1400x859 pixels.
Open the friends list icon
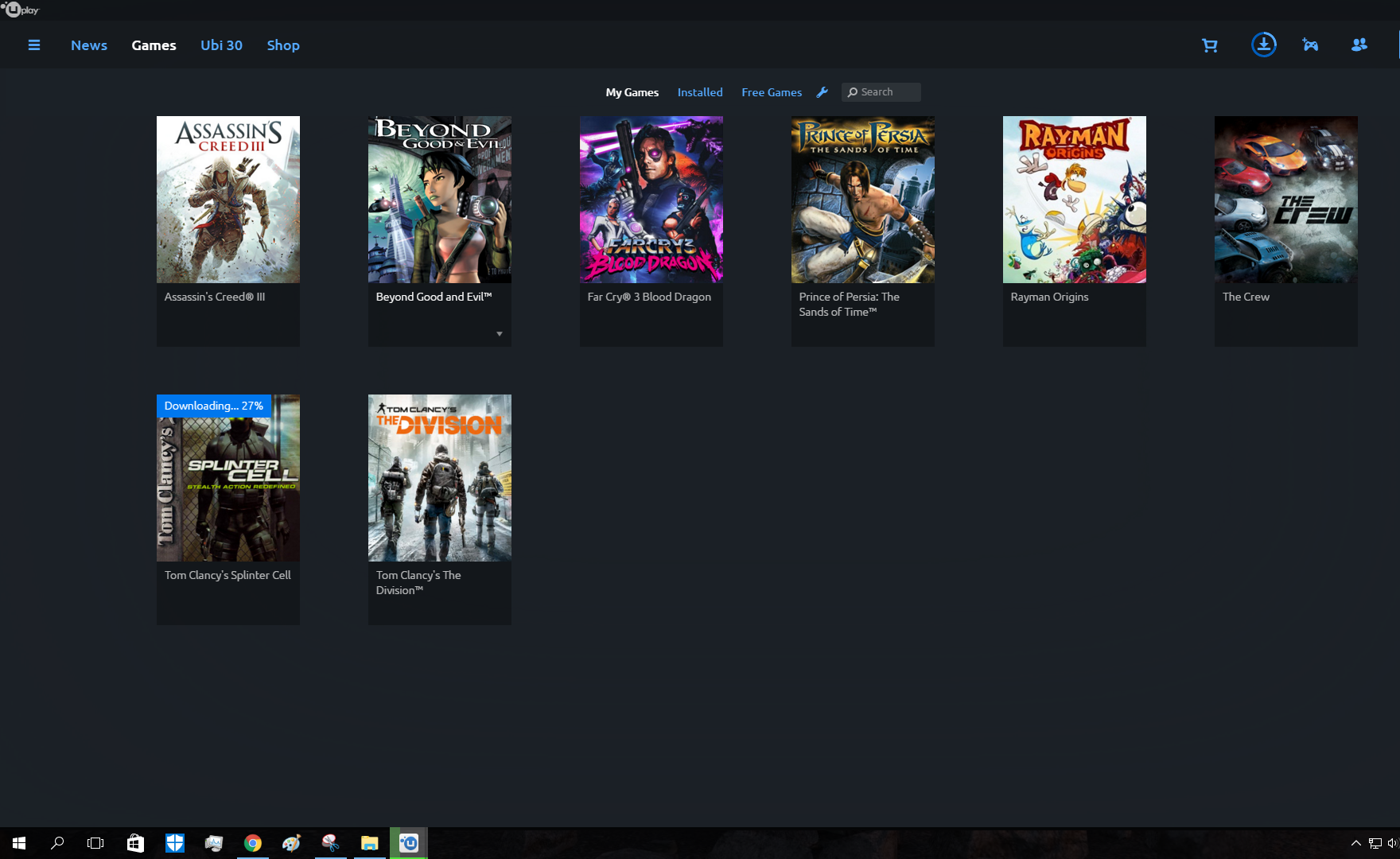1359,45
